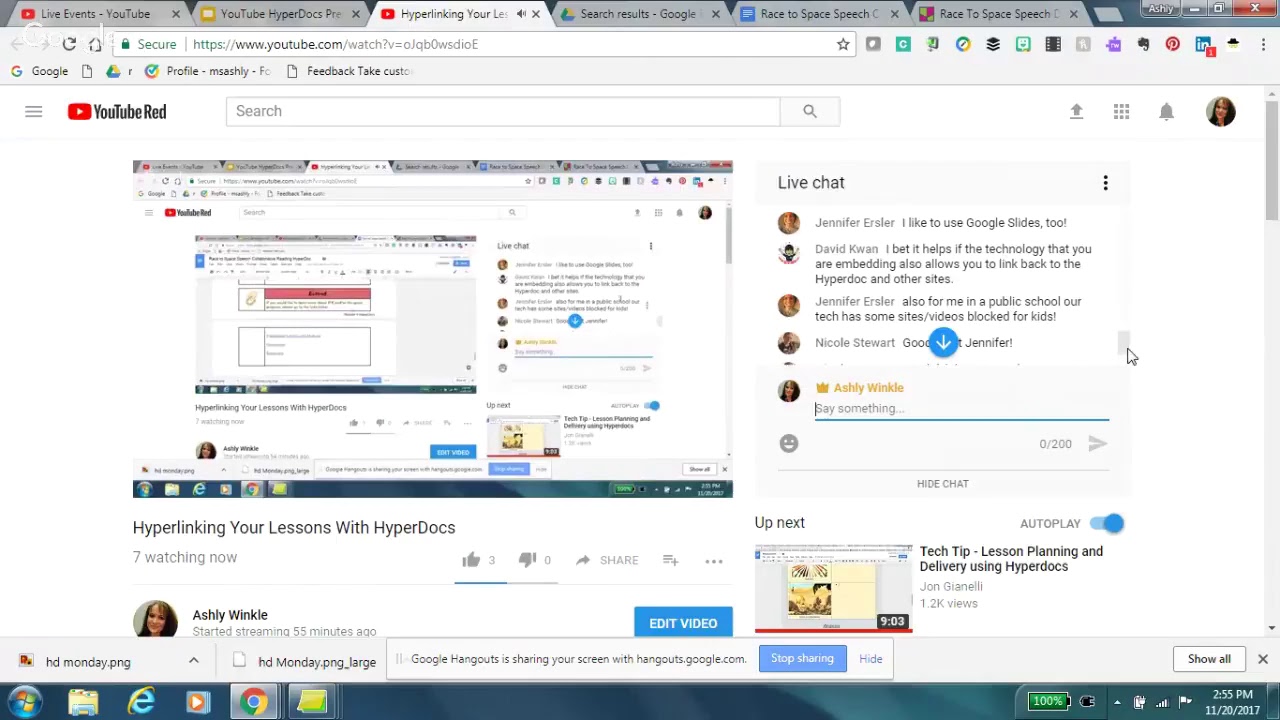Click the live chat scrollbar thumb
1280x720 pixels.
(1123, 343)
